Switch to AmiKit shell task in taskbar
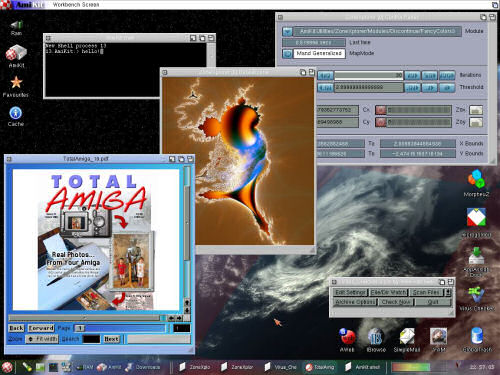500x375 pixels. coord(362,367)
